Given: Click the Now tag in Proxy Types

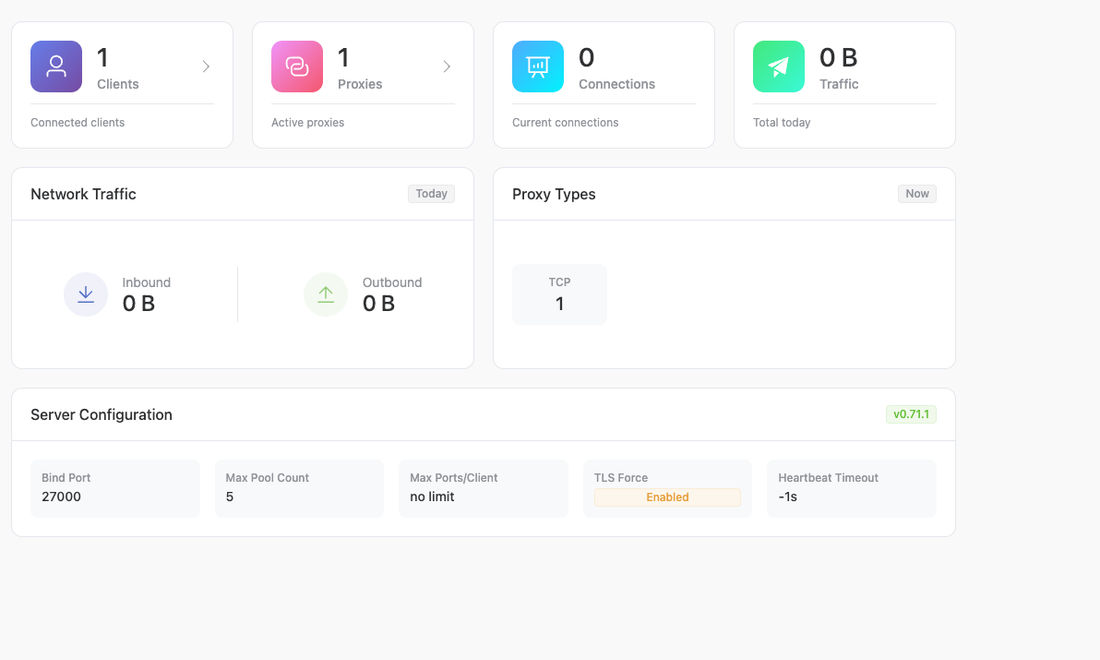Looking at the screenshot, I should tap(917, 194).
